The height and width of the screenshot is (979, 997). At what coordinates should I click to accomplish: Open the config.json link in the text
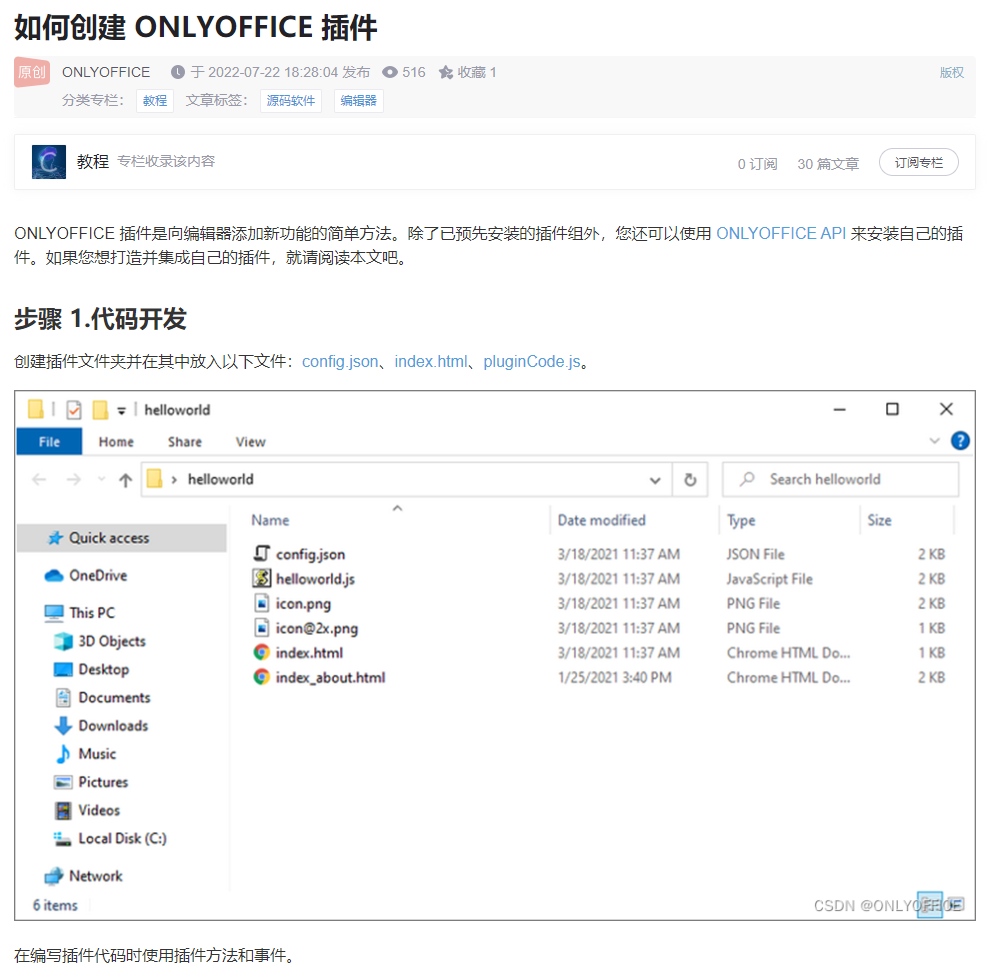(340, 362)
